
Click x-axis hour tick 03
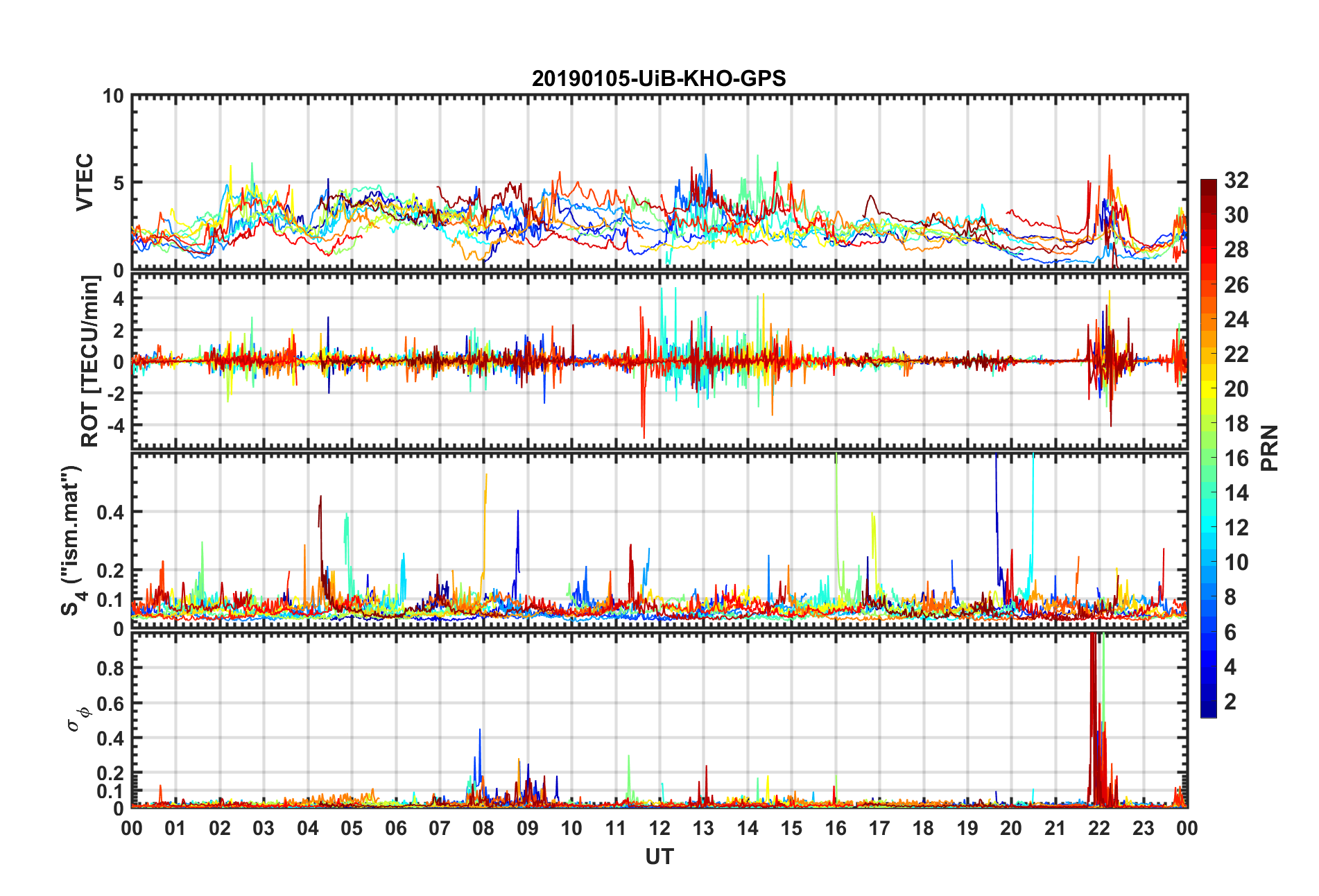pyautogui.click(x=264, y=828)
